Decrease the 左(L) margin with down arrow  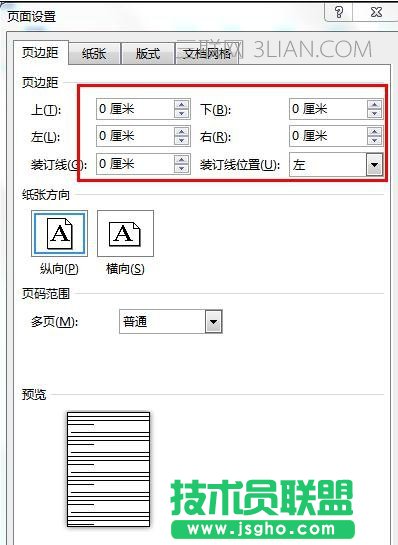[182, 140]
